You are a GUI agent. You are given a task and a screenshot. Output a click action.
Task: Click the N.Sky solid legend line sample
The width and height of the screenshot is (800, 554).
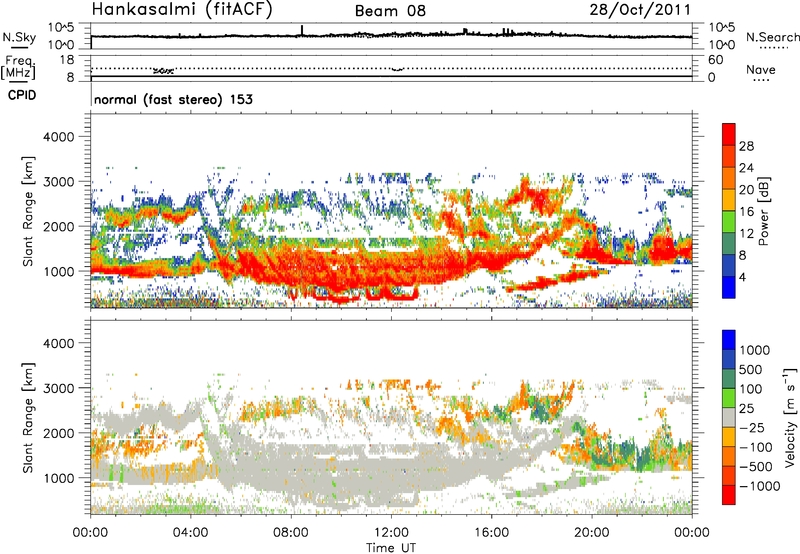pos(19,47)
